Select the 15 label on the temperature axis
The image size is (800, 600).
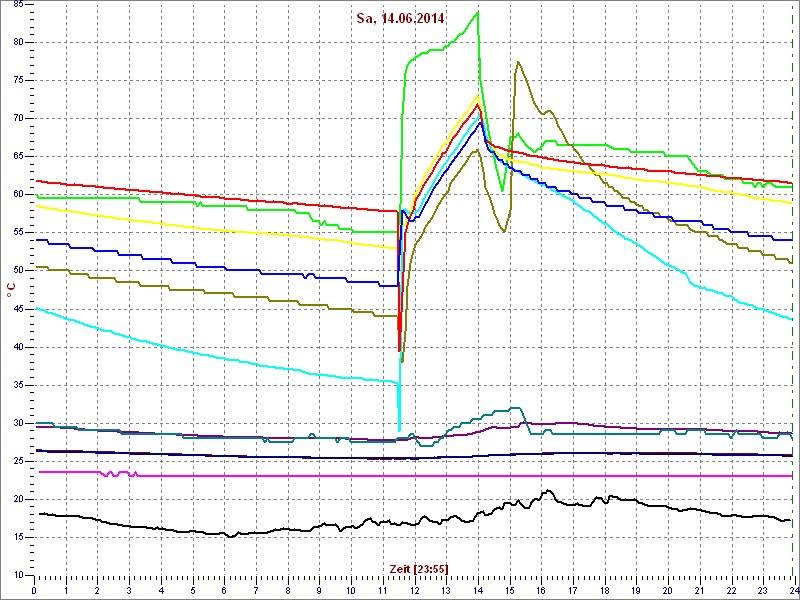click(19, 537)
